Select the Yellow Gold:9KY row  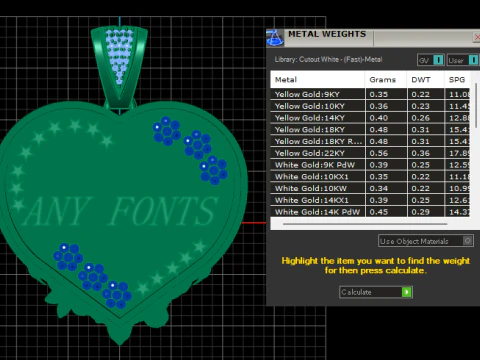370,94
